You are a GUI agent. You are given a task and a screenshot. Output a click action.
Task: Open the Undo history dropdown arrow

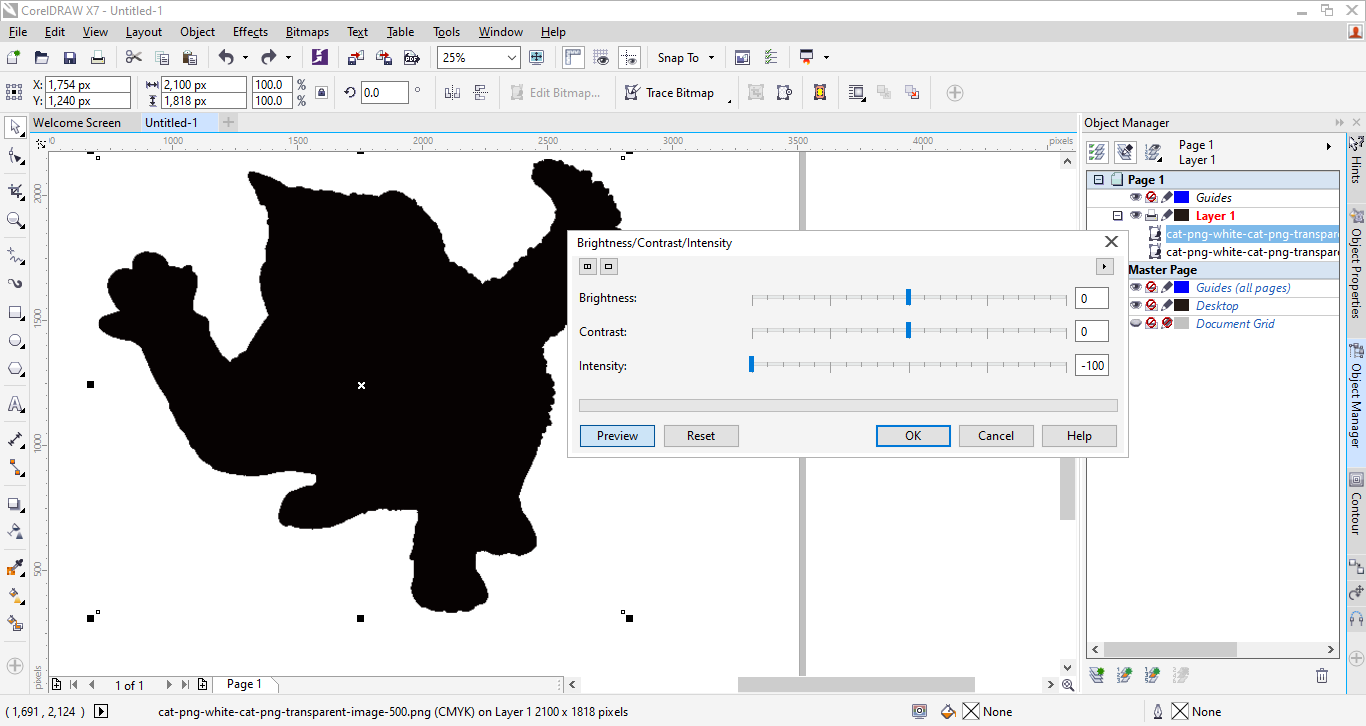point(245,57)
